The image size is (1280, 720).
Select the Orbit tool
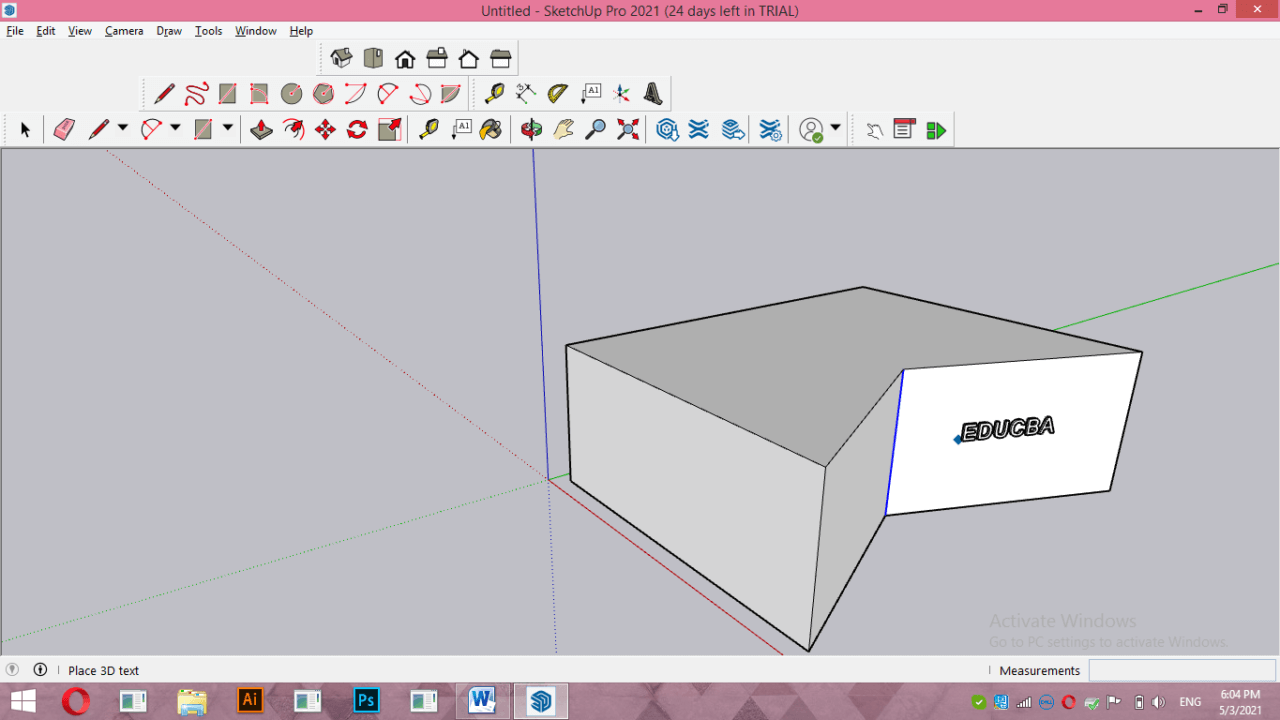point(530,129)
